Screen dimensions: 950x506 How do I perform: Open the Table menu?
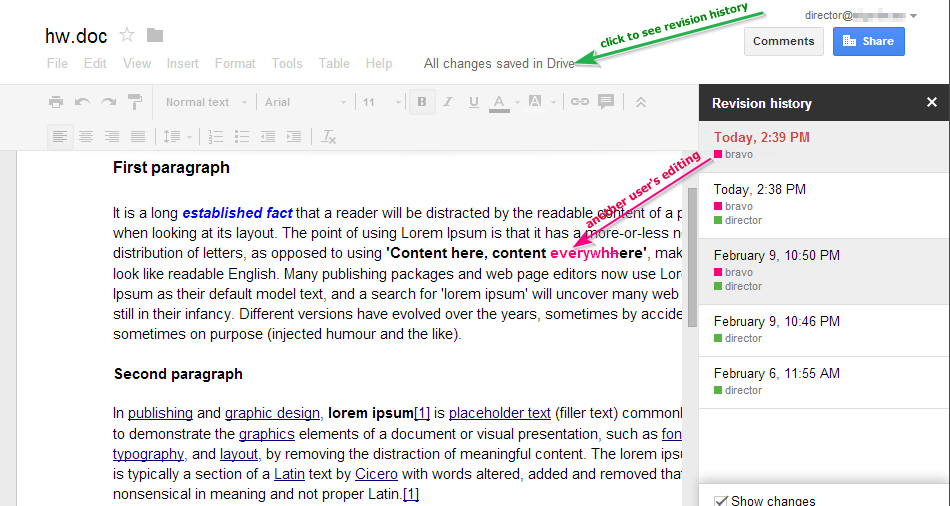pyautogui.click(x=334, y=64)
